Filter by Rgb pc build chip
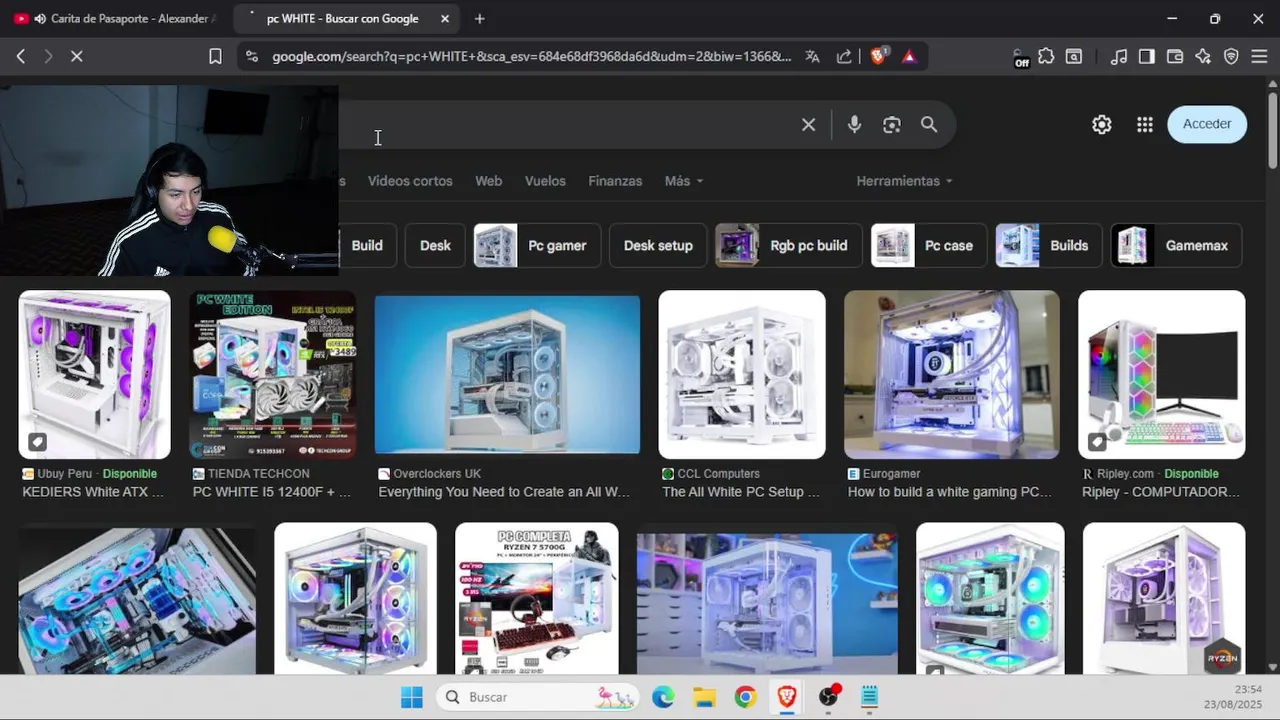The height and width of the screenshot is (720, 1280). (x=789, y=245)
